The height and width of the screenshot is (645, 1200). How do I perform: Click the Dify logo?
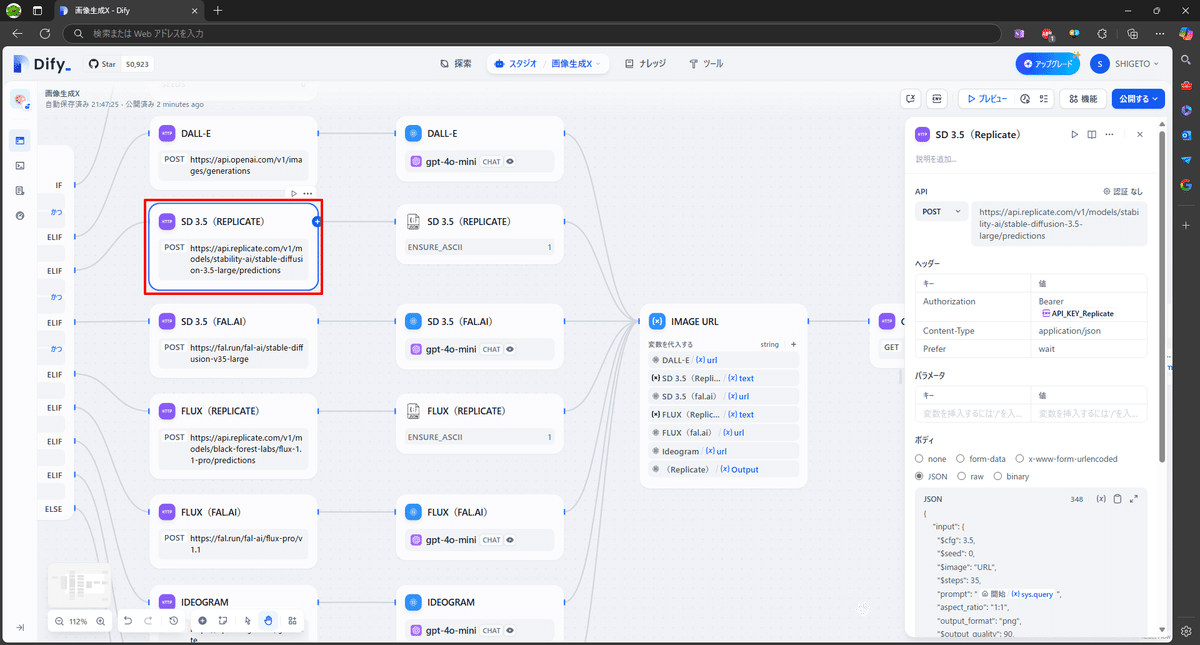(x=42, y=64)
